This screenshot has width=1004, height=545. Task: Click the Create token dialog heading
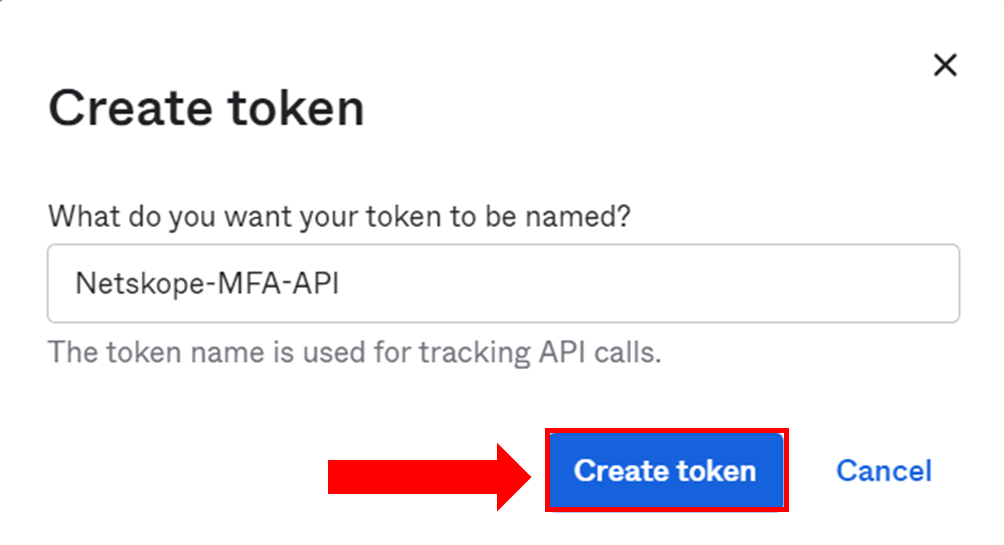pyautogui.click(x=206, y=108)
